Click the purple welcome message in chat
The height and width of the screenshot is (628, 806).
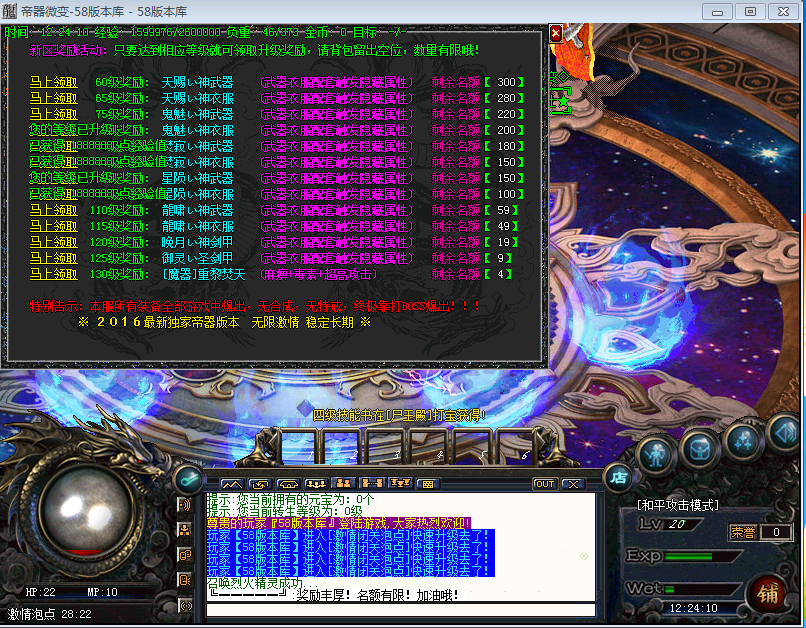coord(338,524)
